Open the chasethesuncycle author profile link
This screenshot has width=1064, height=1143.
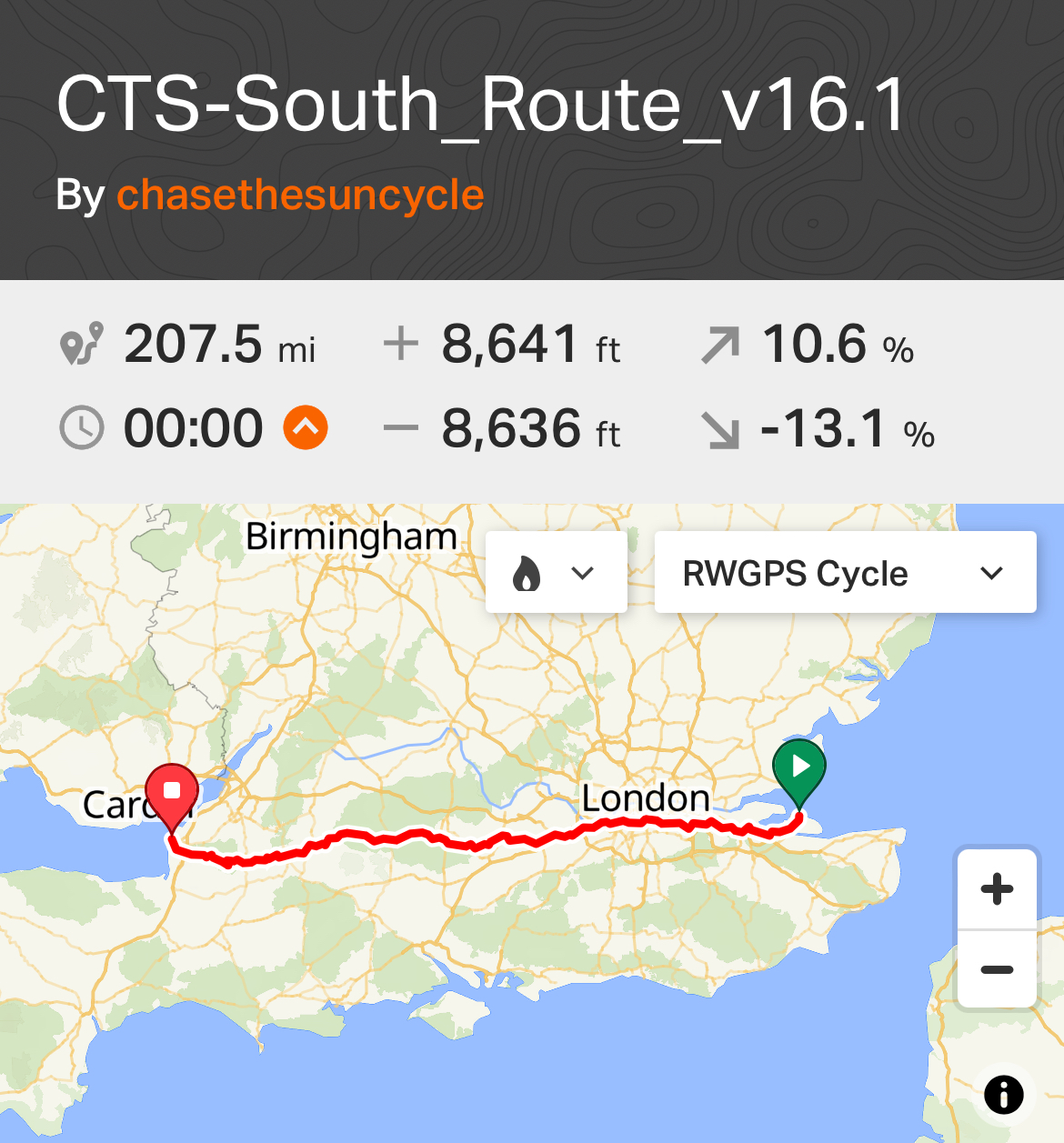pyautogui.click(x=300, y=195)
